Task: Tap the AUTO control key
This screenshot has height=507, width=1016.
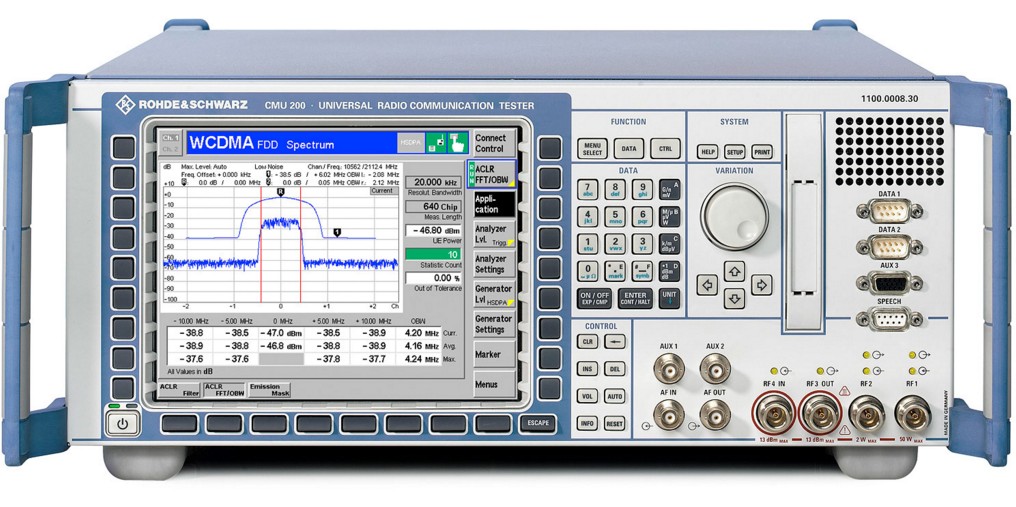Action: tap(614, 395)
